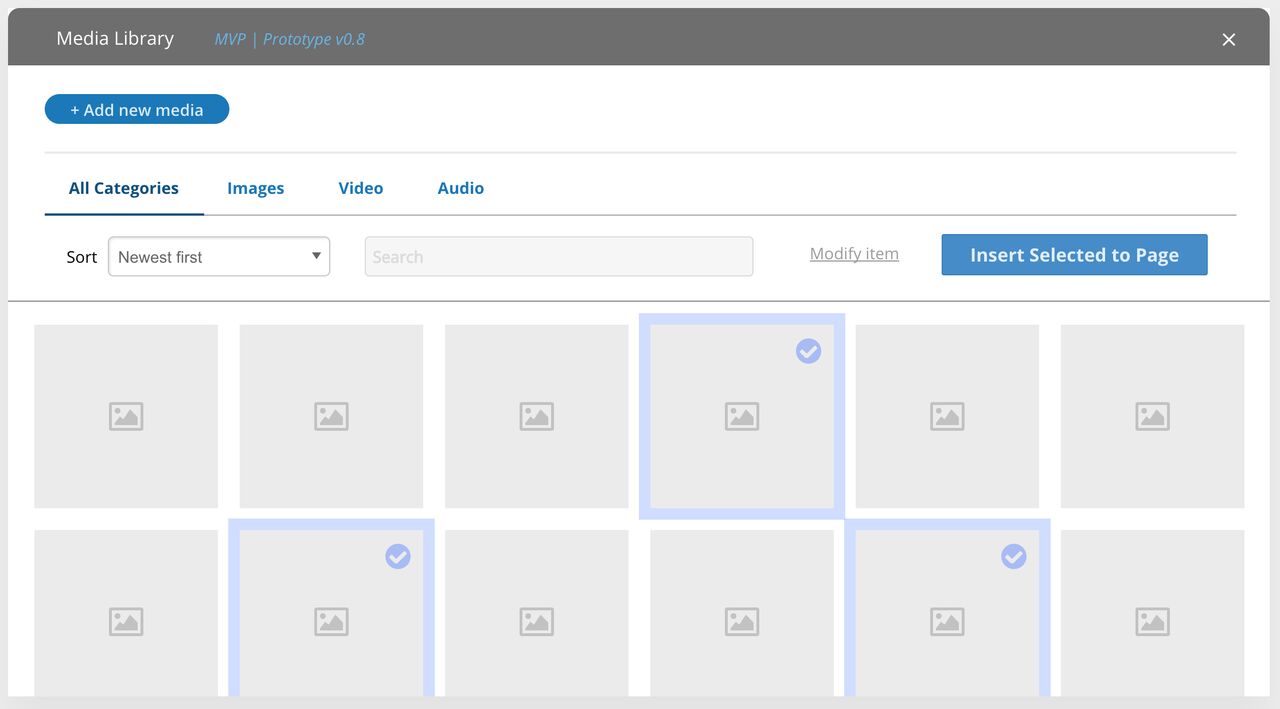This screenshot has height=709, width=1280.
Task: Click the placeholder icon on the fifth top-row thumbnail
Action: pyautogui.click(x=947, y=416)
